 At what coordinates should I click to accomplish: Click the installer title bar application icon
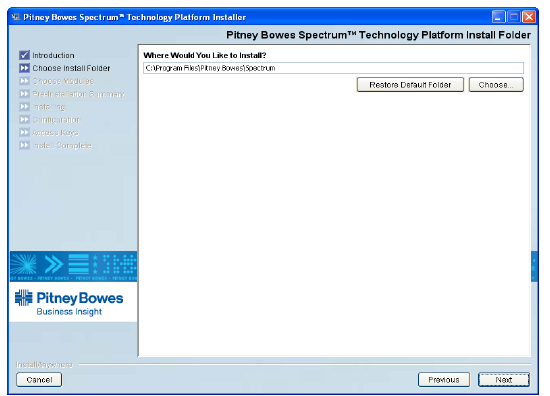click(15, 17)
